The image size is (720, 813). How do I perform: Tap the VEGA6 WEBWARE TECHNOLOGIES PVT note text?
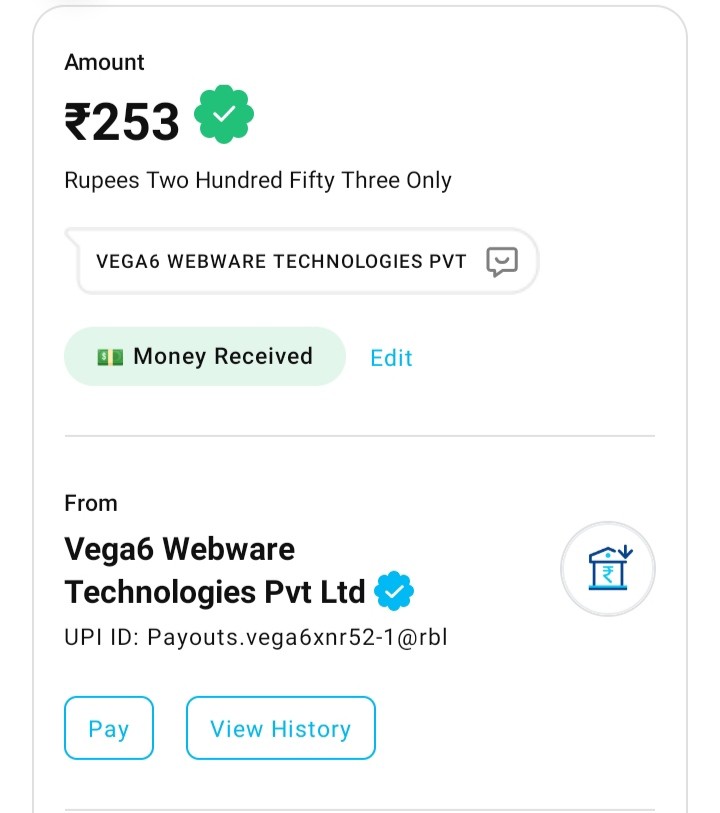(281, 262)
